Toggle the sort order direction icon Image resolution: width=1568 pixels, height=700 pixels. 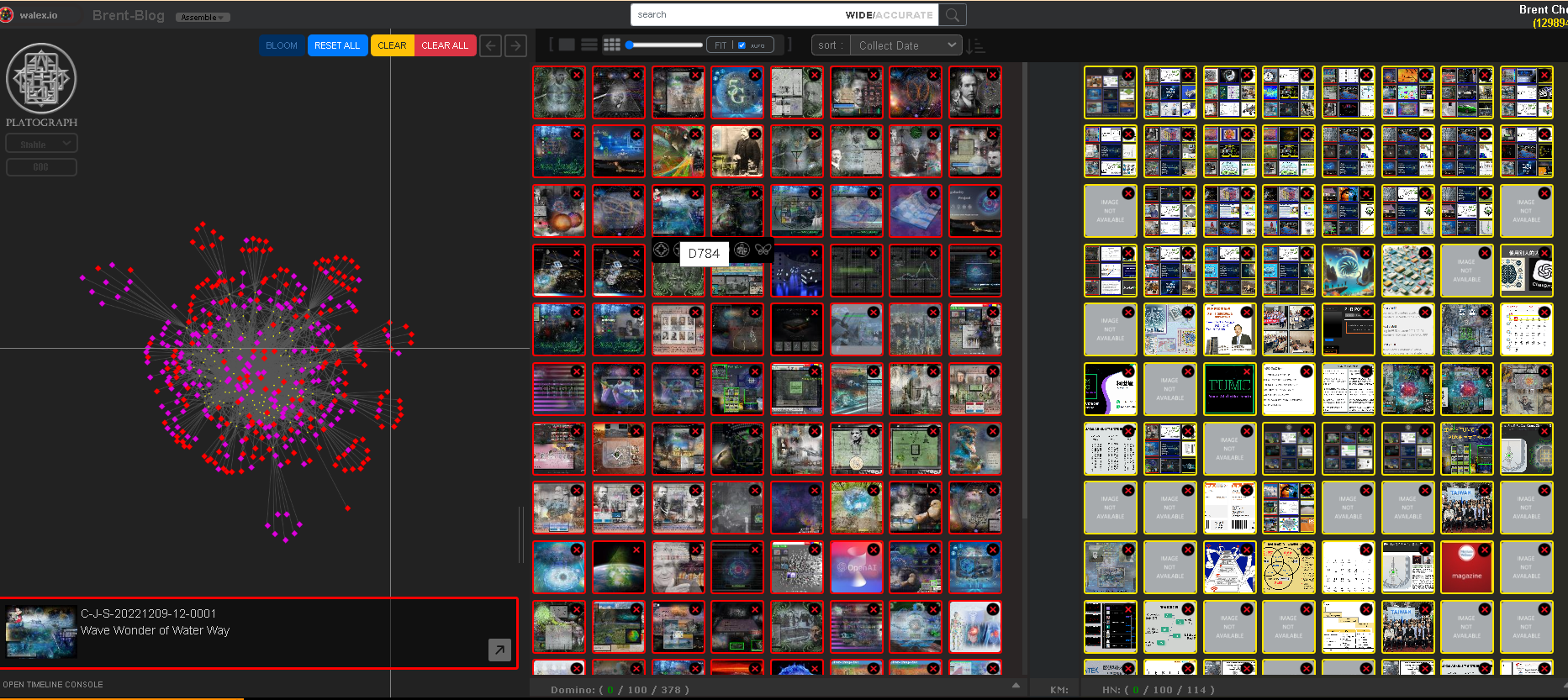click(975, 46)
